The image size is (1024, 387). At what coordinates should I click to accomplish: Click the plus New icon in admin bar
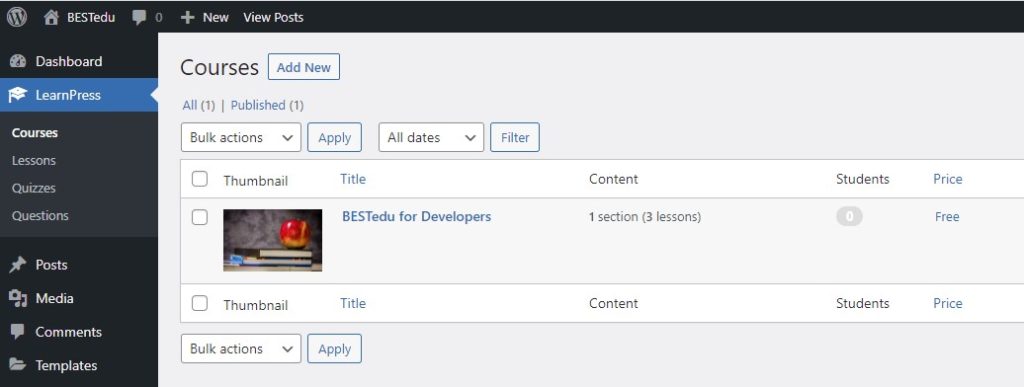[x=187, y=18]
